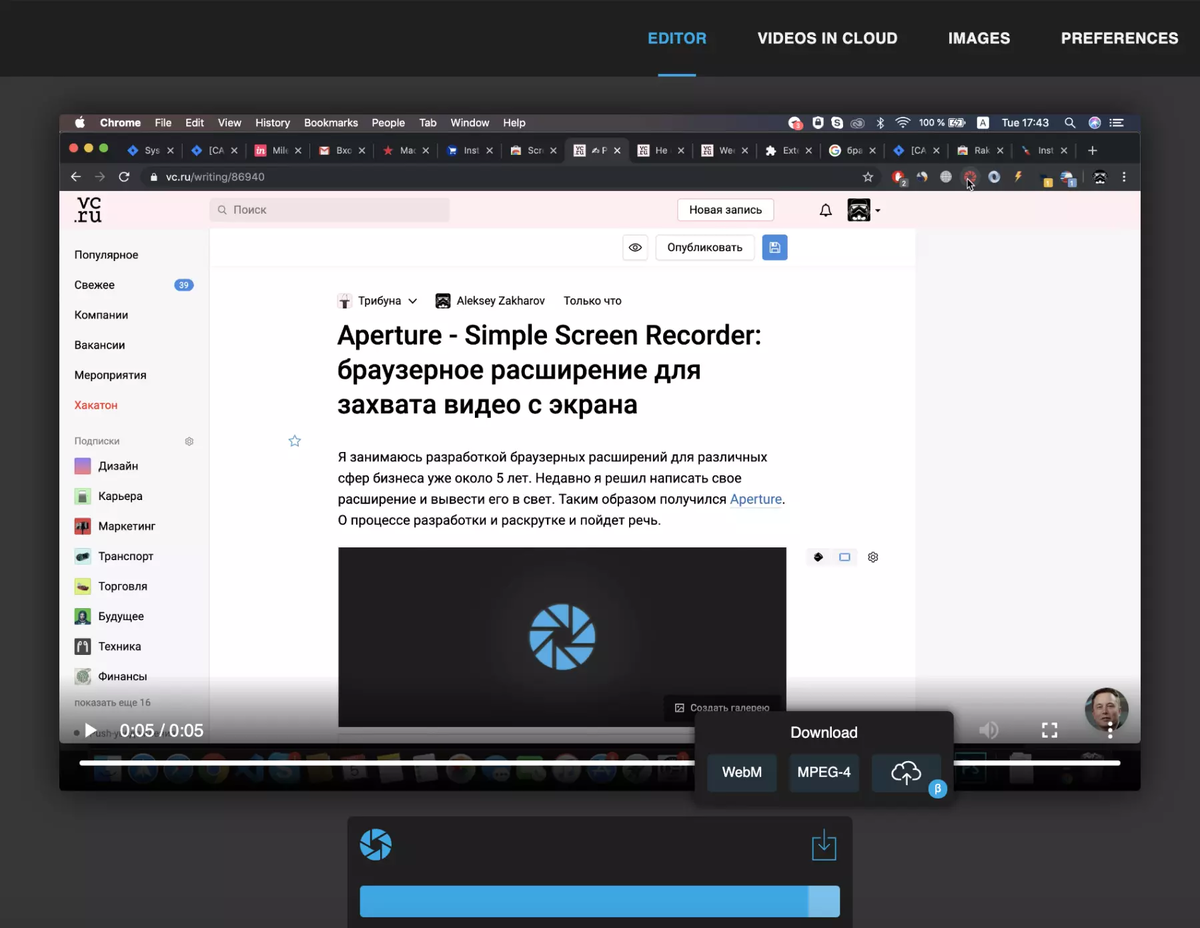Open a new browser tab with the plus icon

click(1092, 150)
